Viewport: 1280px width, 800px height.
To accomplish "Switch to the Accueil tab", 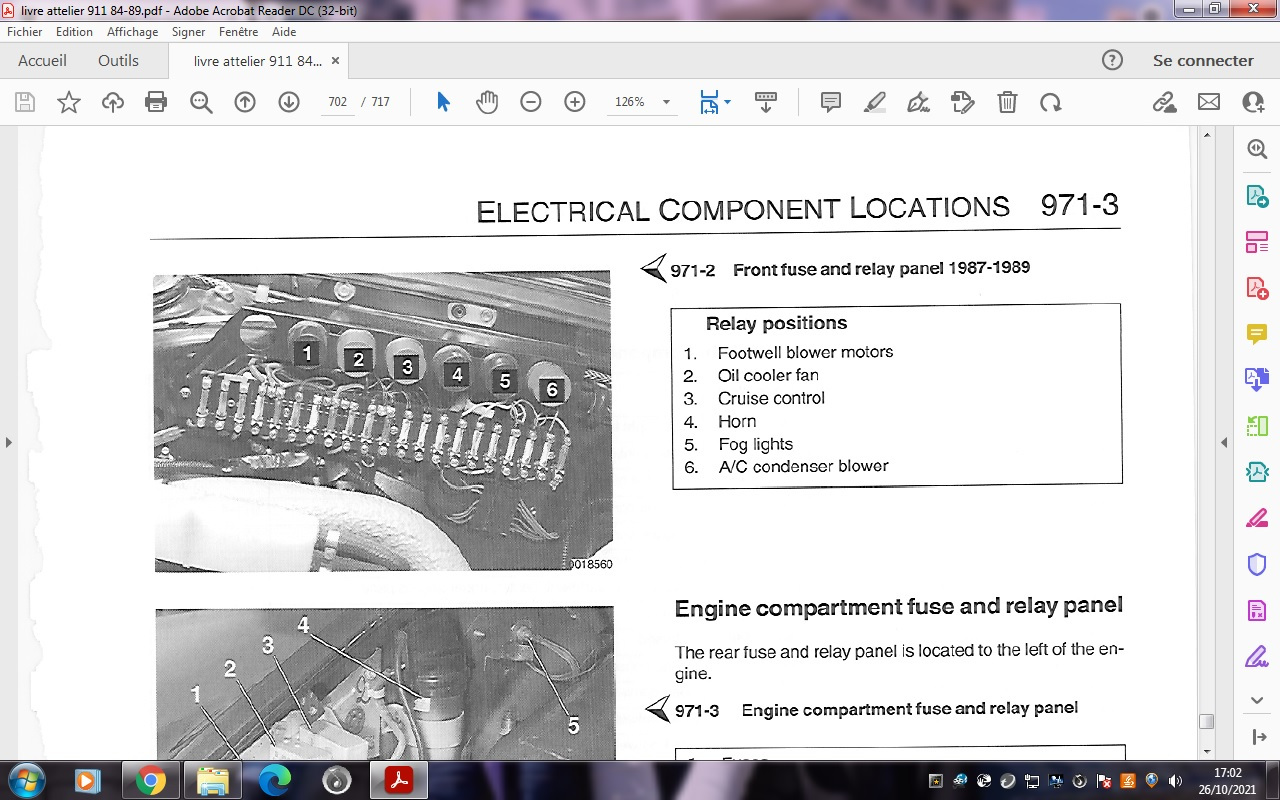I will pos(42,60).
